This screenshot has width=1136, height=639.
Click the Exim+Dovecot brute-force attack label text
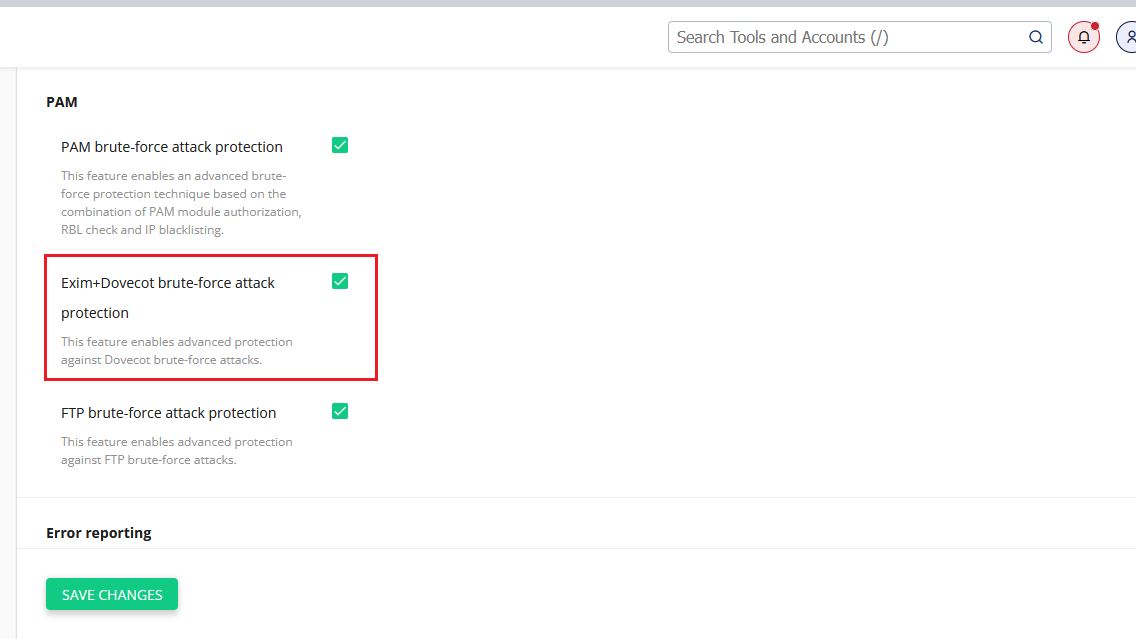[168, 283]
